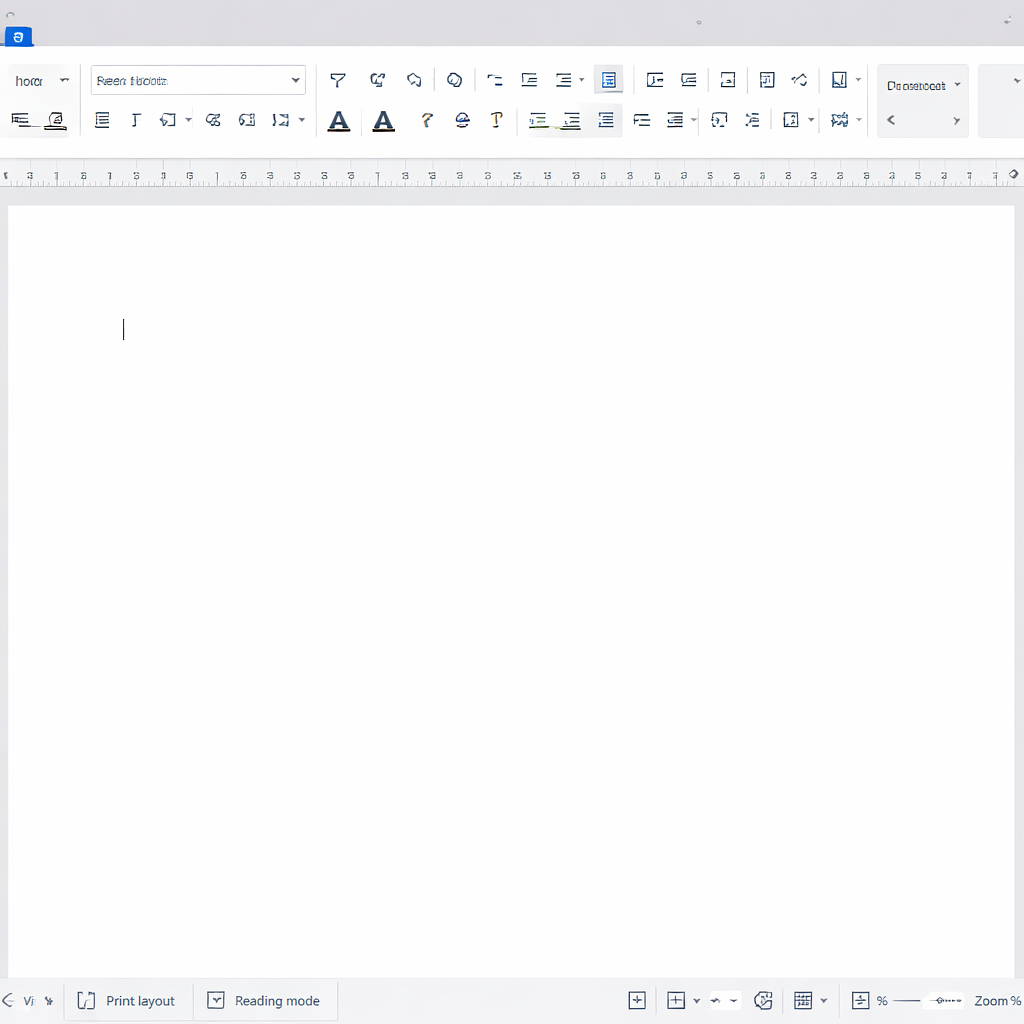Click the question mark icon in the toolbar

tap(427, 120)
